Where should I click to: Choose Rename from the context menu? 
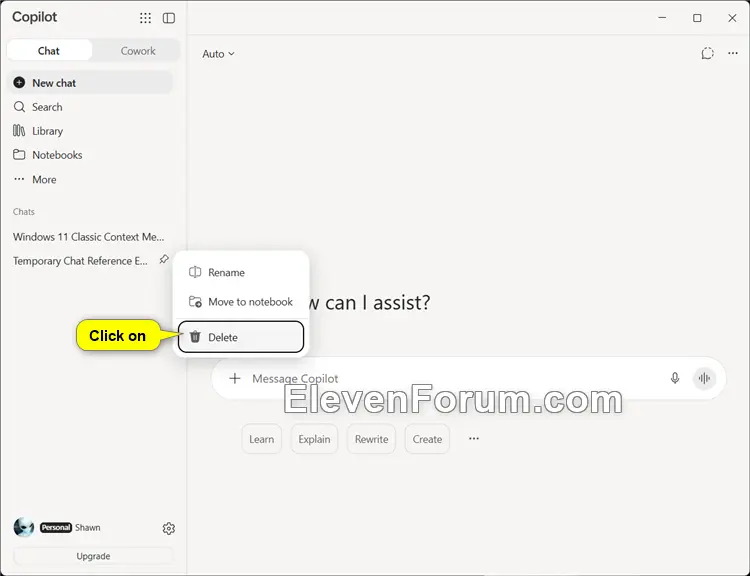pyautogui.click(x=241, y=272)
